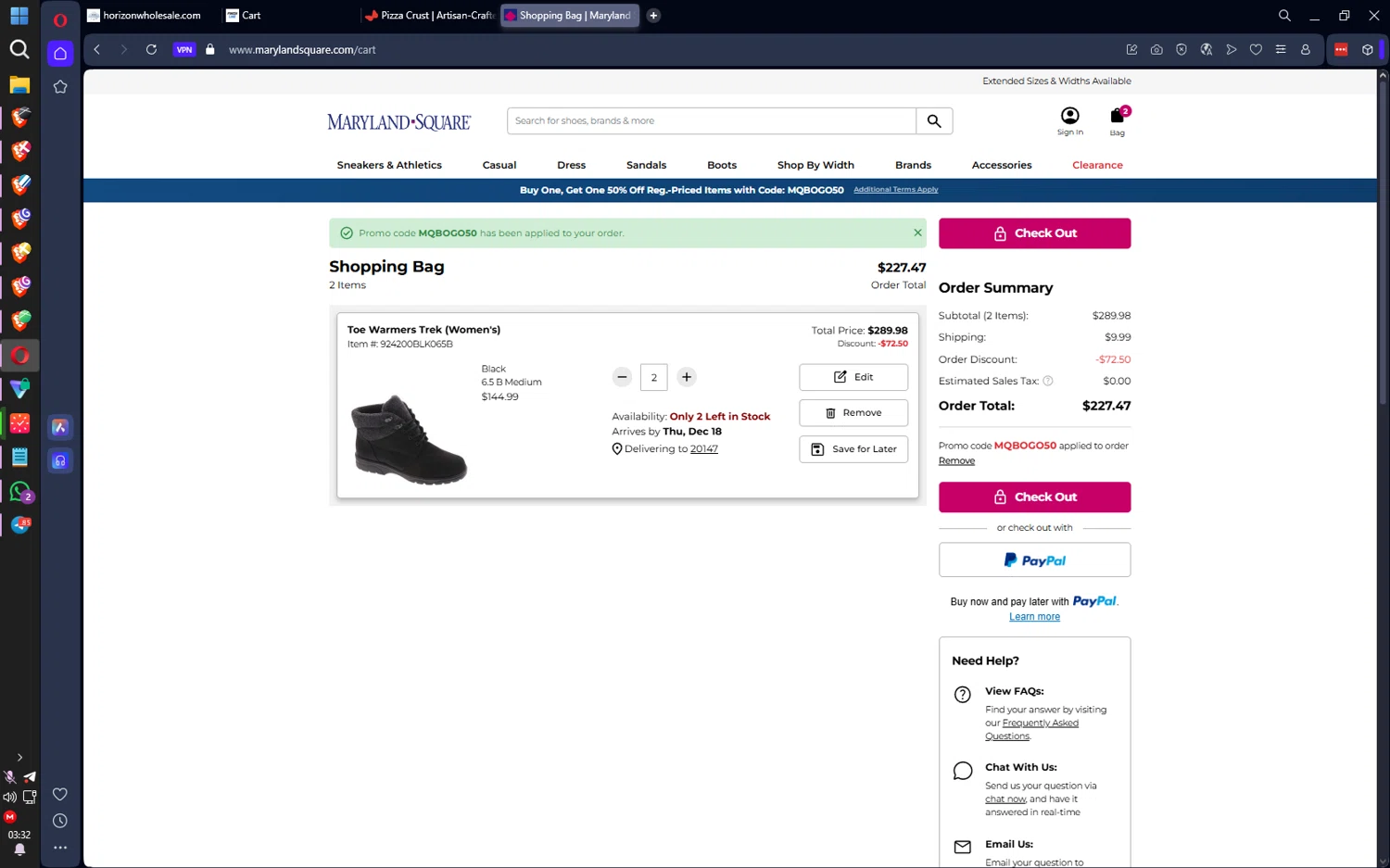Open sidebar three-dot more options

click(x=60, y=848)
